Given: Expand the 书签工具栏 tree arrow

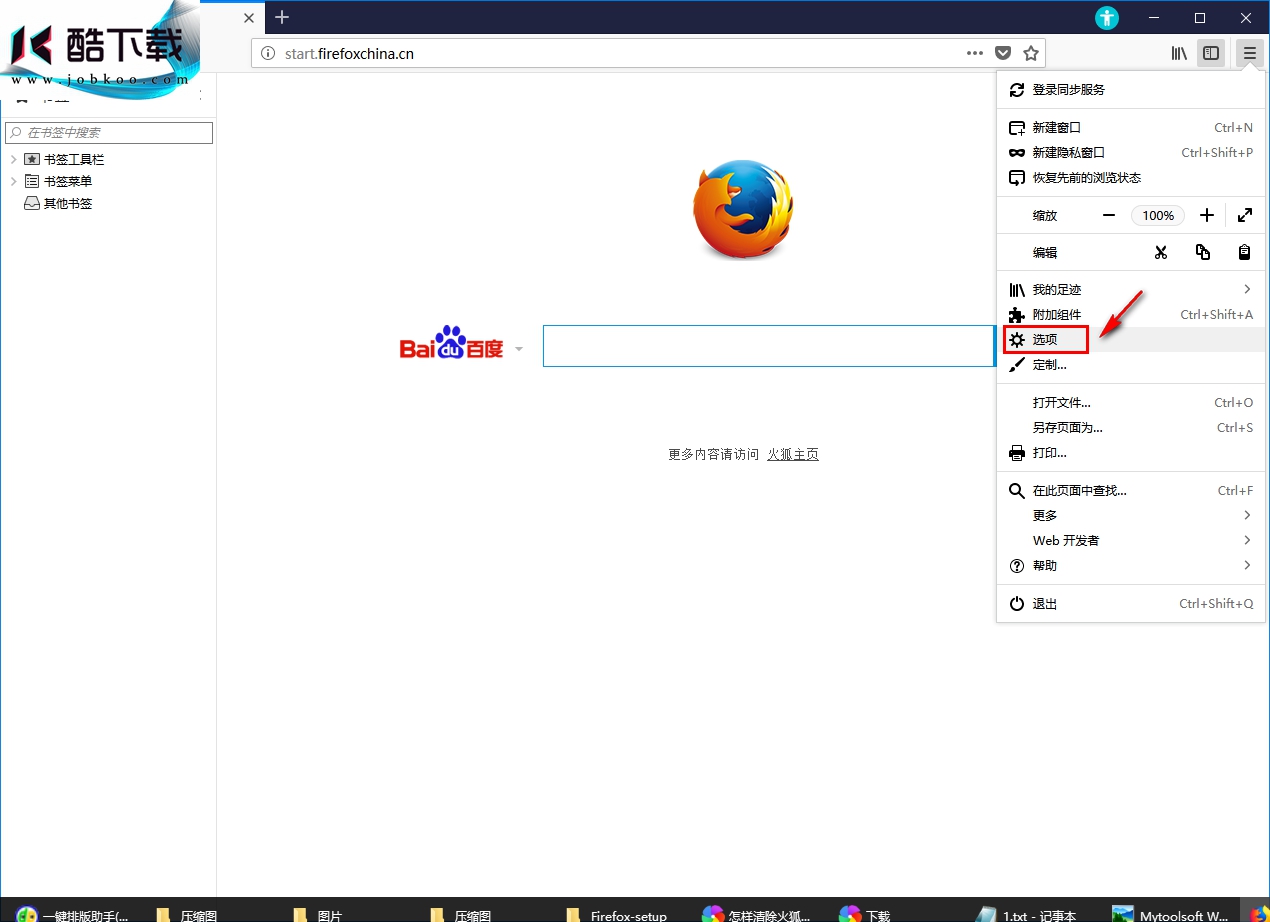Looking at the screenshot, I should (x=13, y=160).
